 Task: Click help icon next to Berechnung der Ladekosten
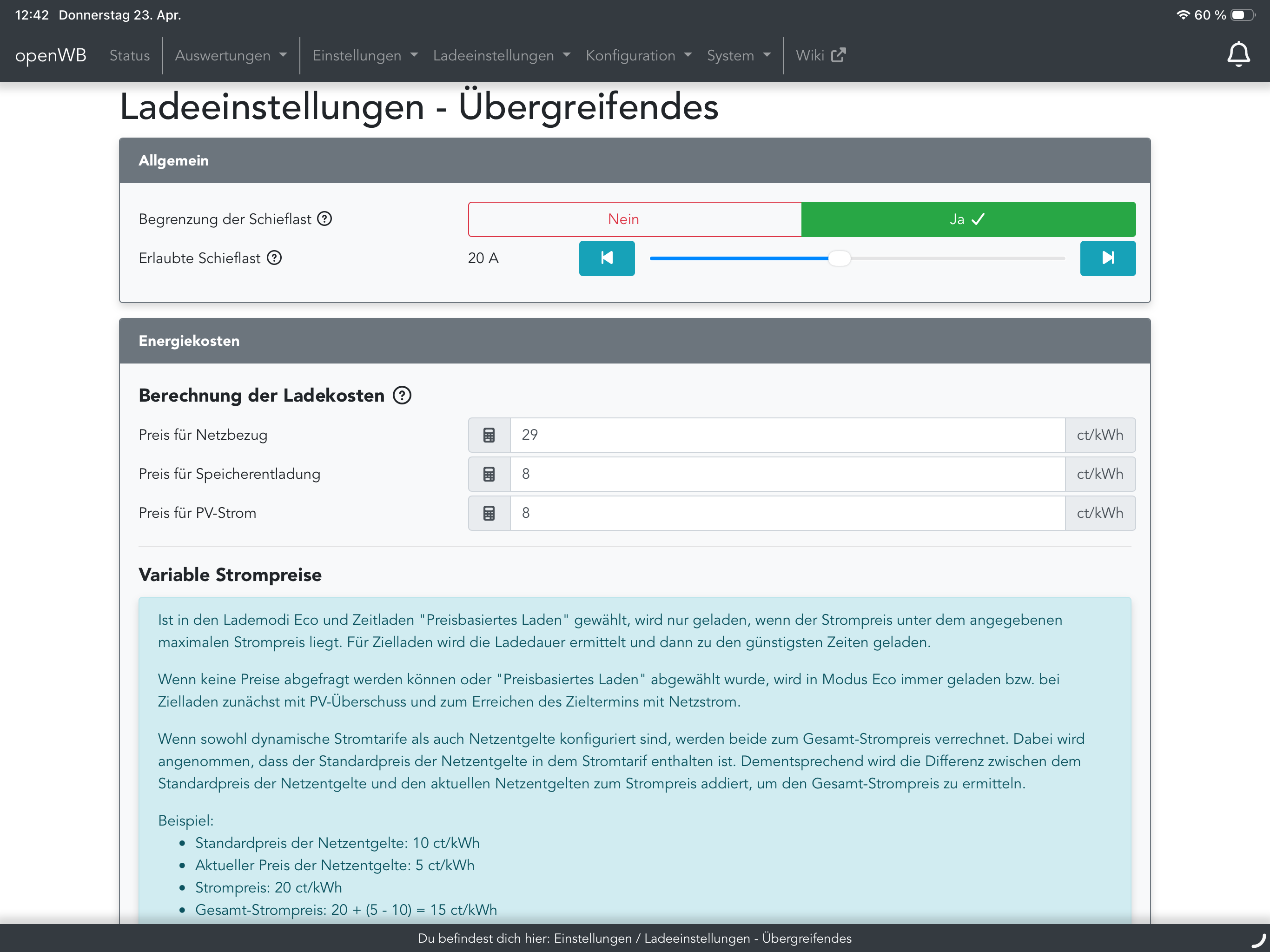click(x=402, y=396)
